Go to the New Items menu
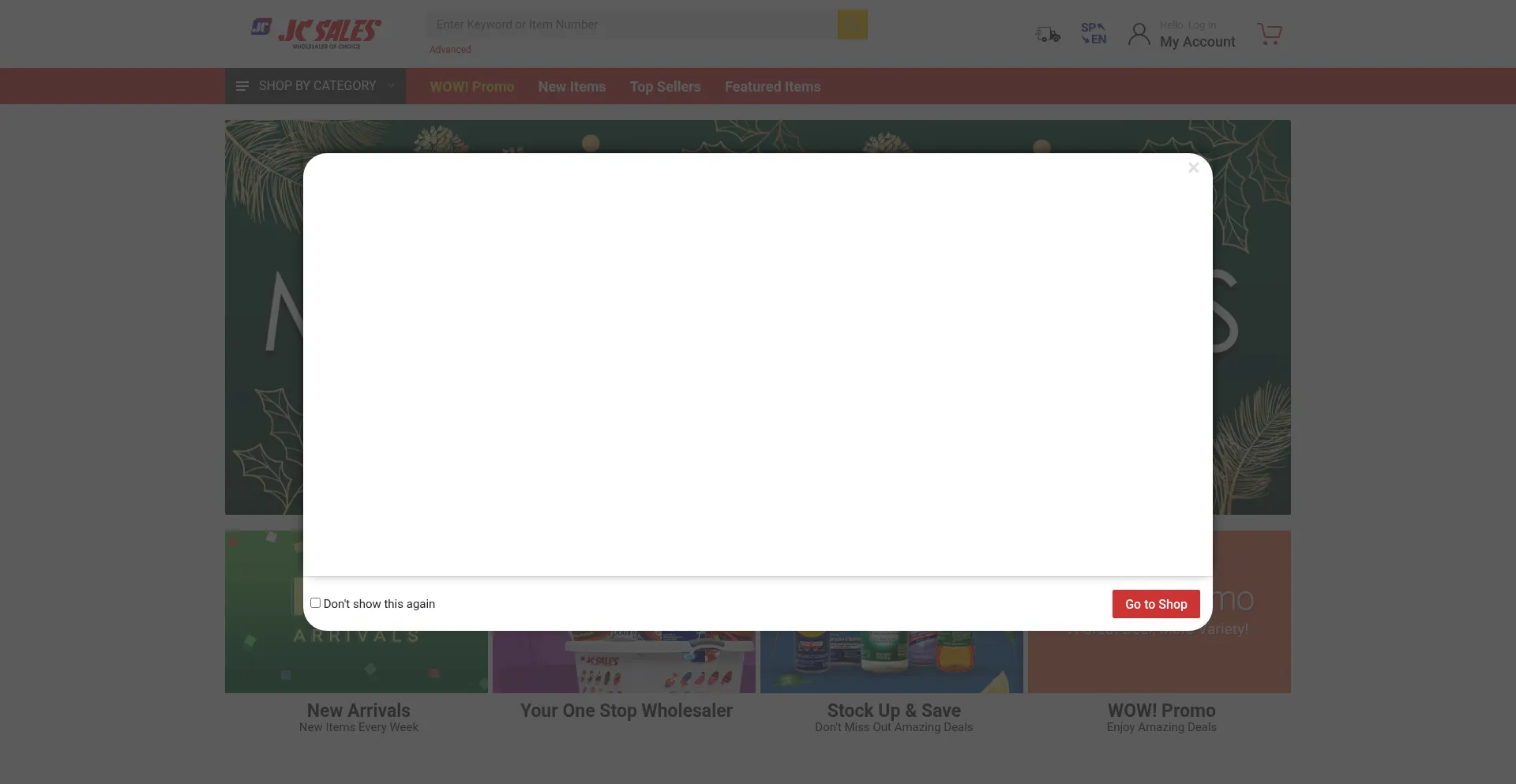The image size is (1516, 784). (572, 87)
